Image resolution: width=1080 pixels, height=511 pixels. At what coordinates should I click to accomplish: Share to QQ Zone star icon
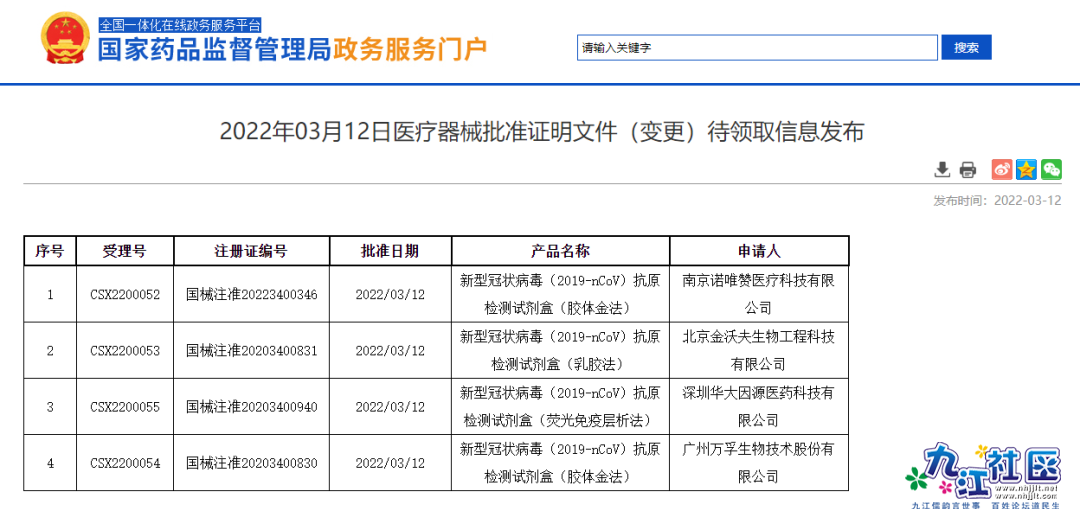point(1026,169)
